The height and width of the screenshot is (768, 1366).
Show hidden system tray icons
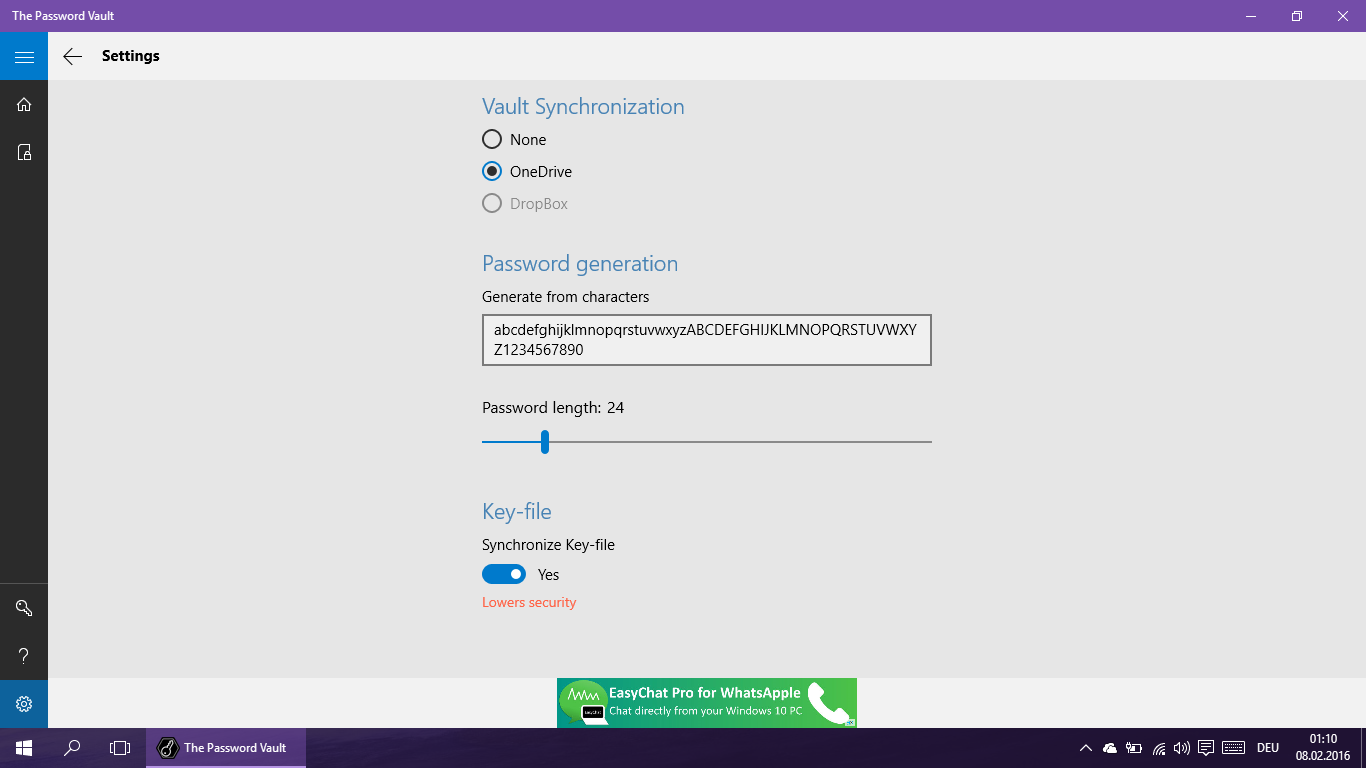point(1086,748)
